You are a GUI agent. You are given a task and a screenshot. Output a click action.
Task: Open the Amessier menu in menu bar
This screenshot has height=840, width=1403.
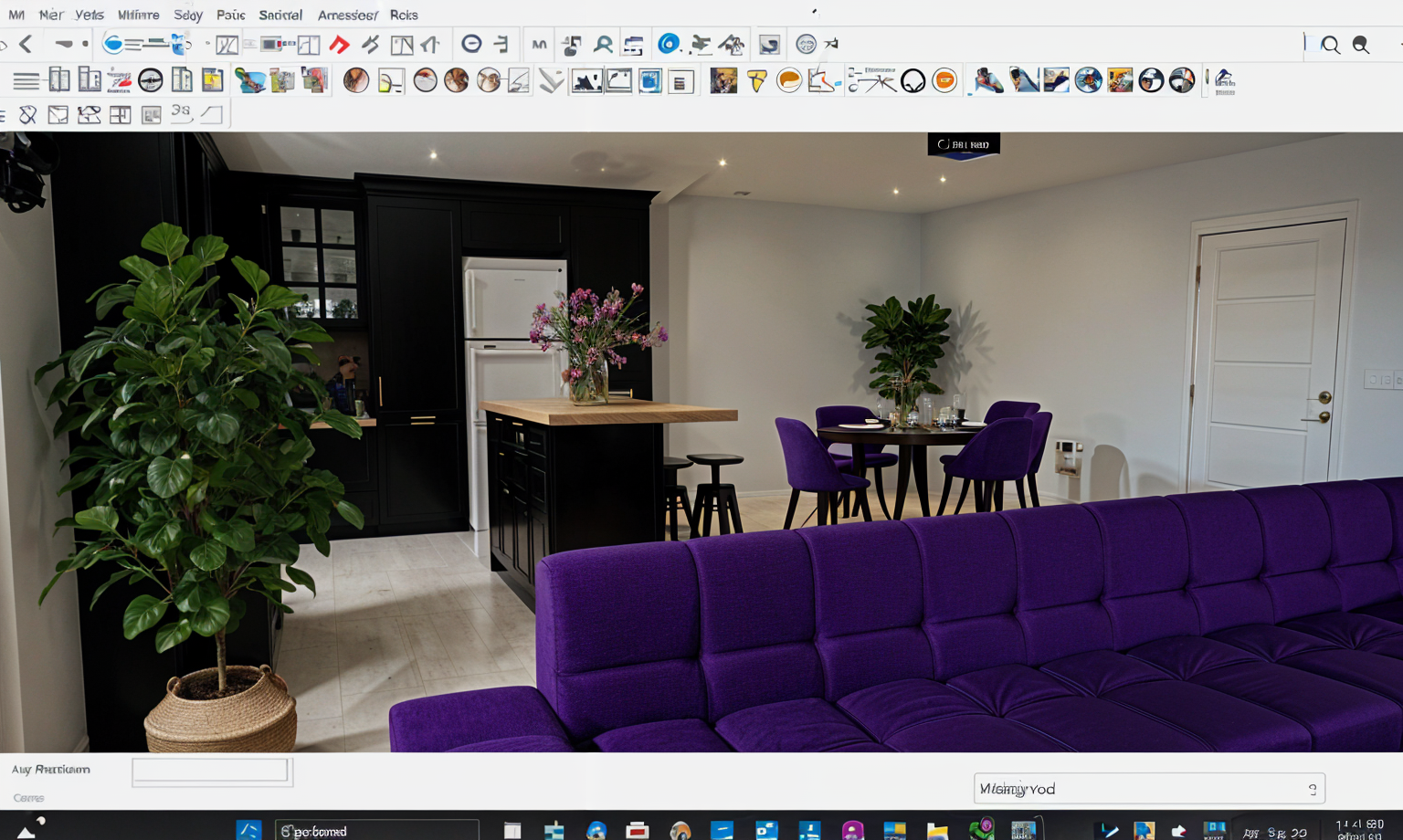(x=347, y=15)
